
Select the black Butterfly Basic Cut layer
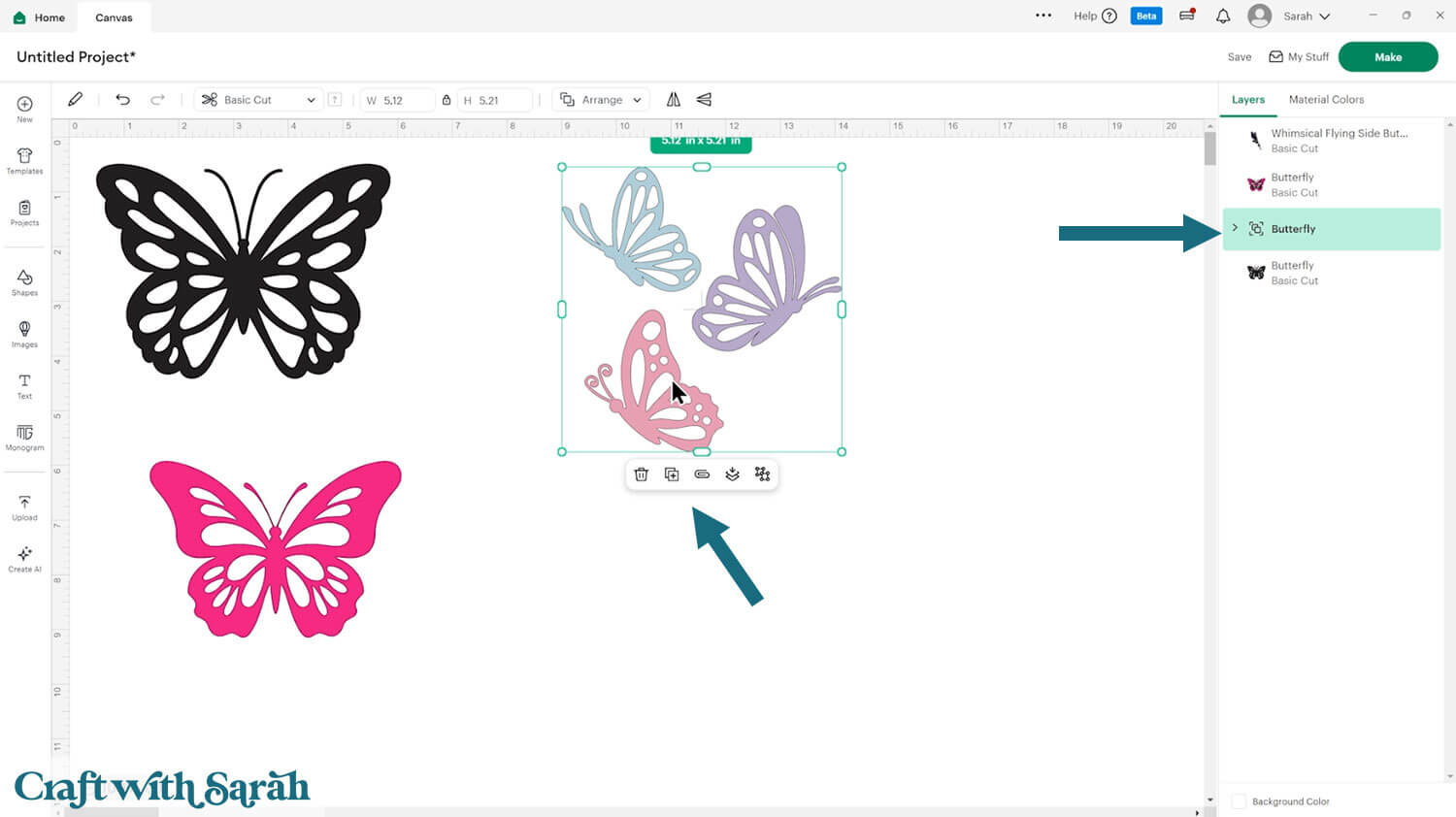click(1330, 273)
